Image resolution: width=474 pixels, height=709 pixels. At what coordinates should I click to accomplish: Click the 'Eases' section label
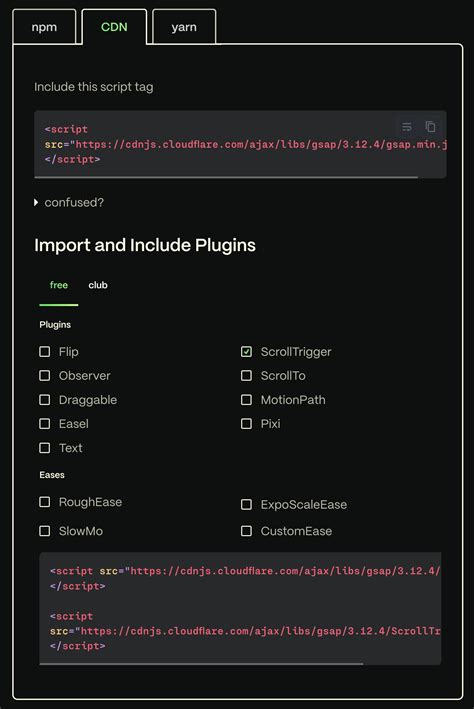(52, 475)
